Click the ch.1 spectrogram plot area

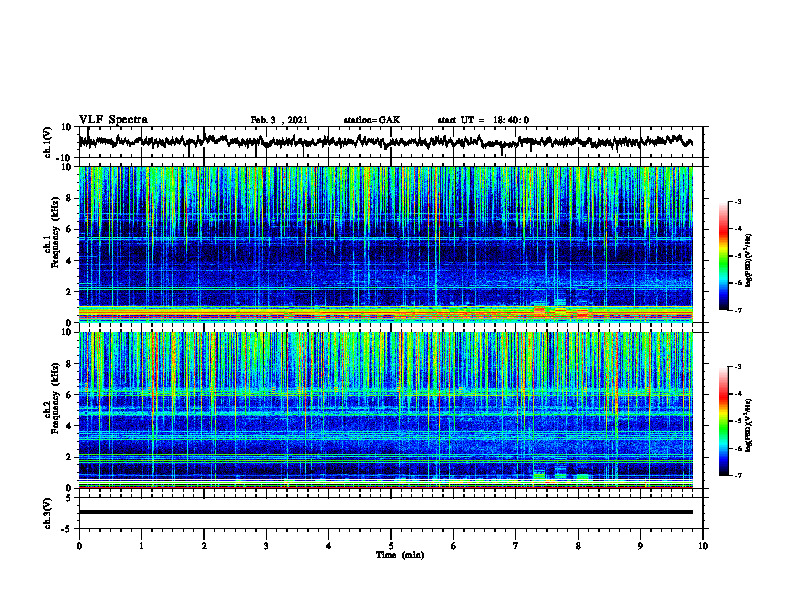[386, 244]
